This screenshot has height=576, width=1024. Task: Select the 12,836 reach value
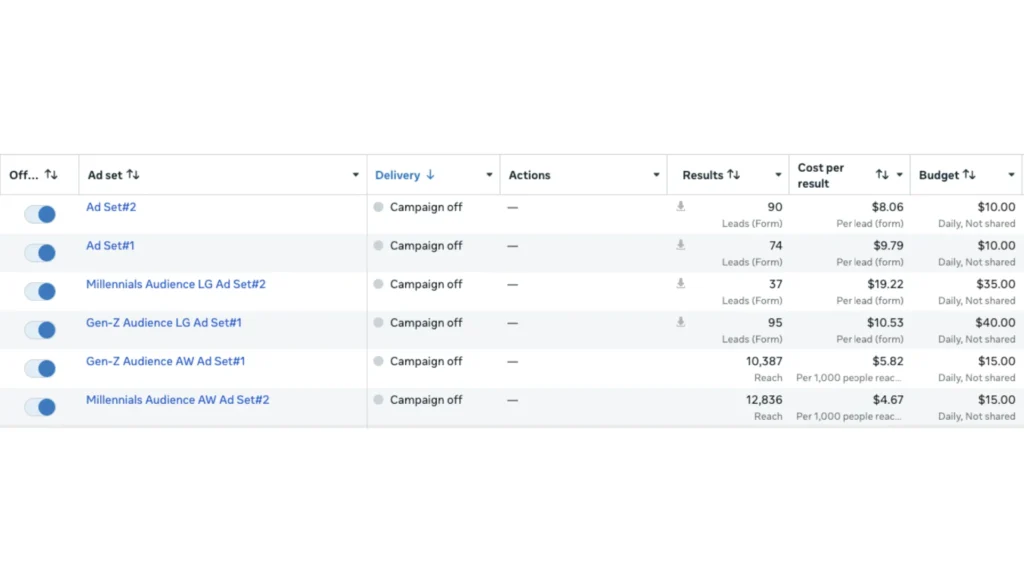click(764, 400)
